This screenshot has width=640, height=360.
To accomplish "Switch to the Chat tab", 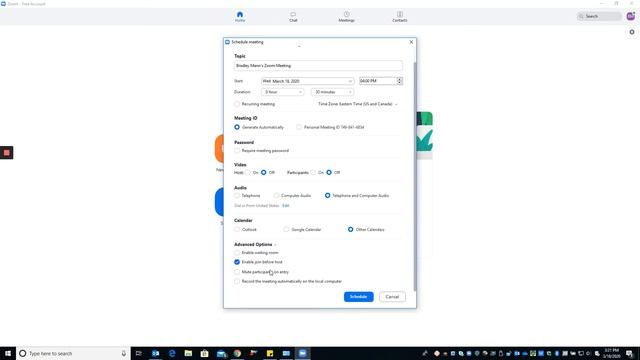I will (x=293, y=16).
